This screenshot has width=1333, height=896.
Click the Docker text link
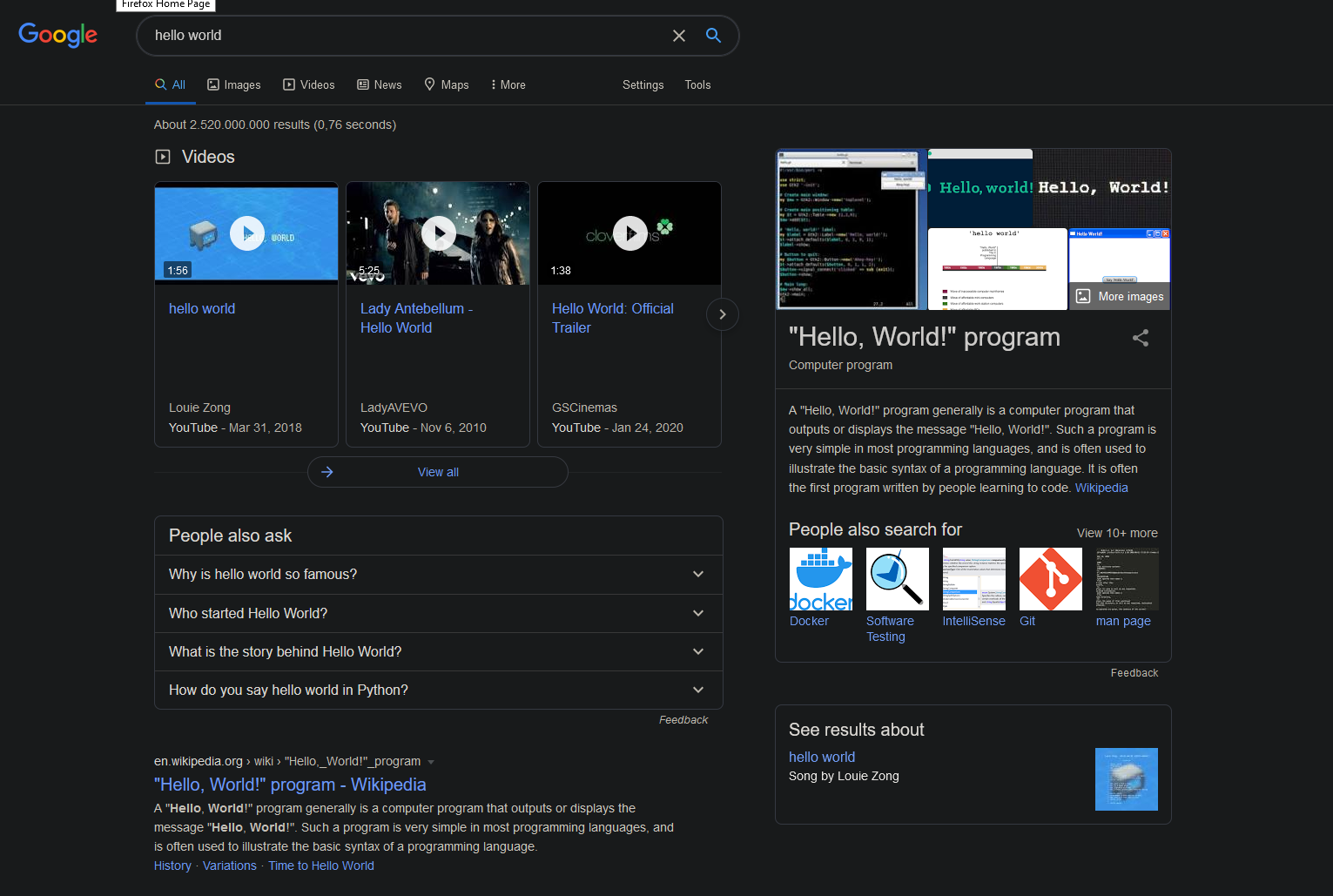tap(809, 621)
